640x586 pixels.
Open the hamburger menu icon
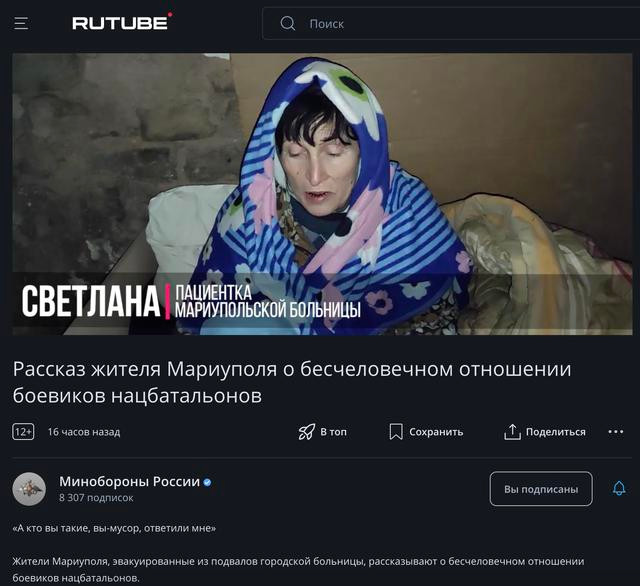(21, 23)
